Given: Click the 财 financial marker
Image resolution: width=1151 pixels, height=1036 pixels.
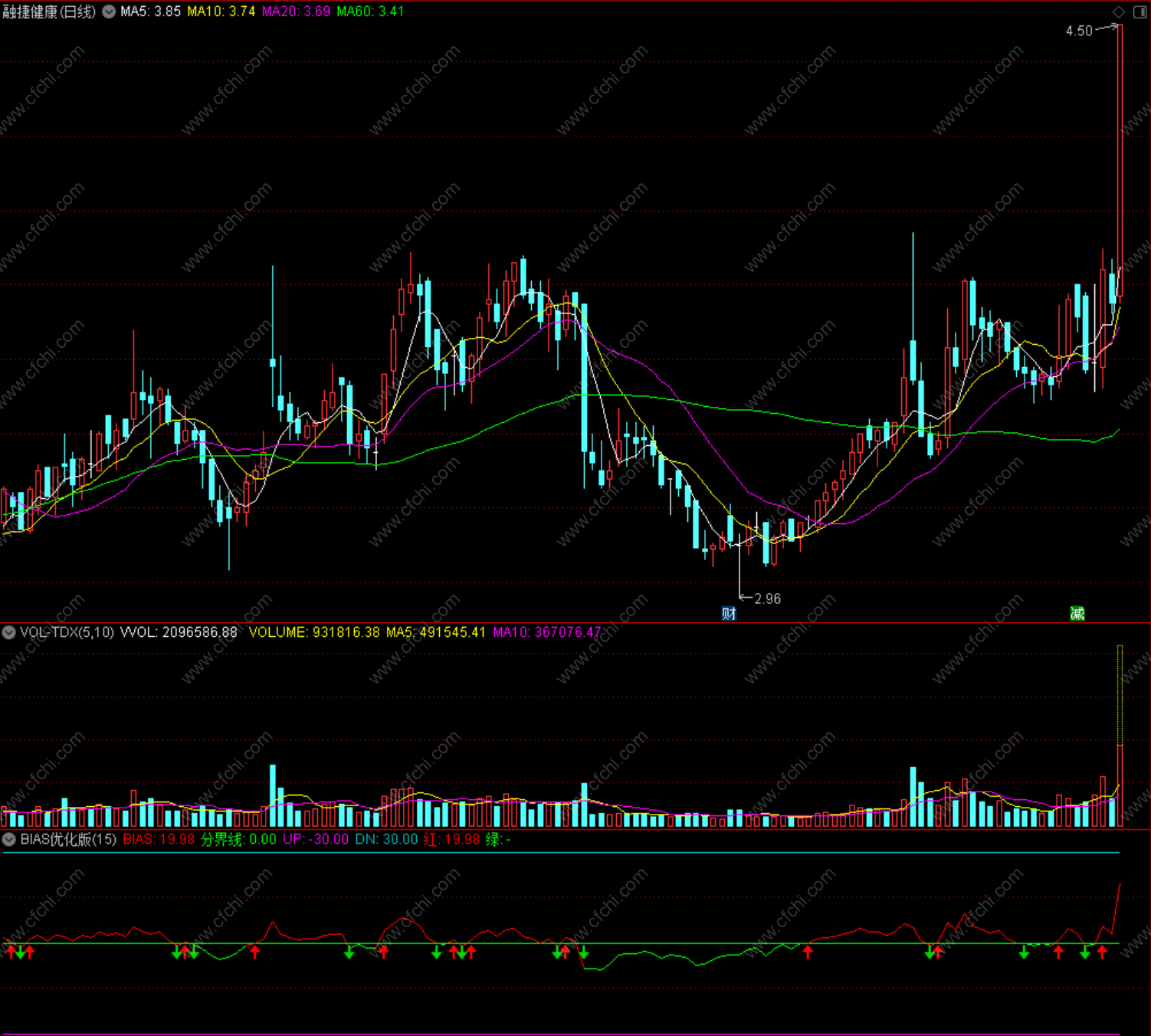Looking at the screenshot, I should (x=729, y=613).
